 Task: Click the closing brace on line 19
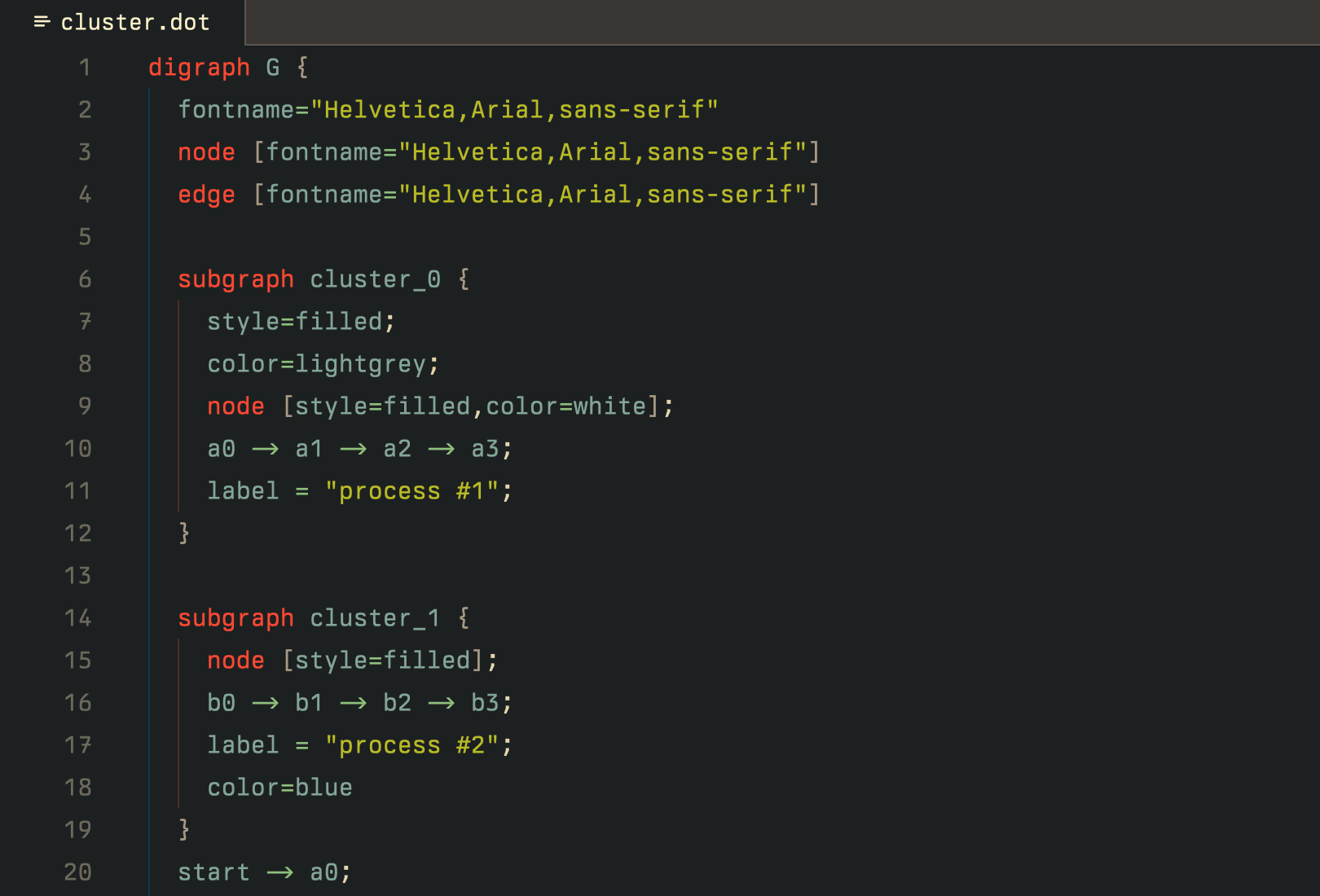point(184,830)
